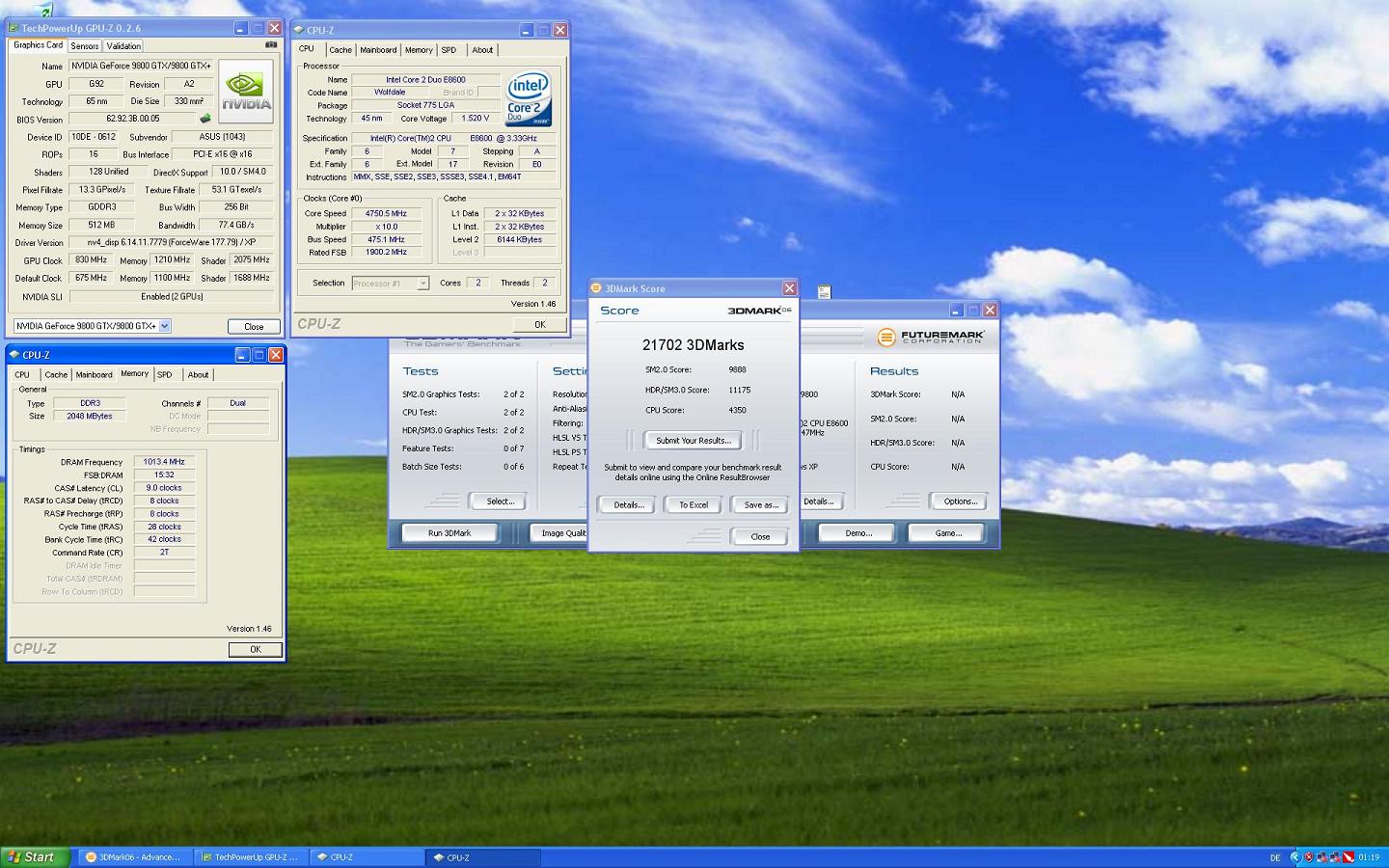Export score with To Excel button
The width and height of the screenshot is (1389, 868).
click(x=694, y=504)
